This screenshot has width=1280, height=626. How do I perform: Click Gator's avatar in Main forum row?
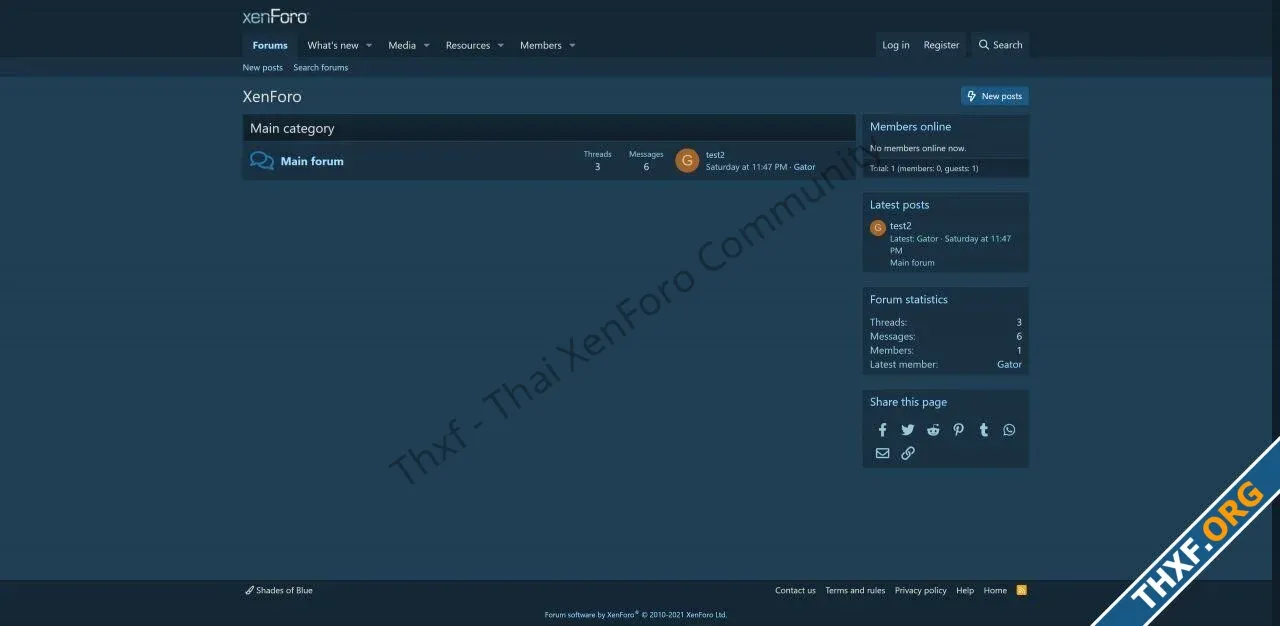[x=687, y=161]
